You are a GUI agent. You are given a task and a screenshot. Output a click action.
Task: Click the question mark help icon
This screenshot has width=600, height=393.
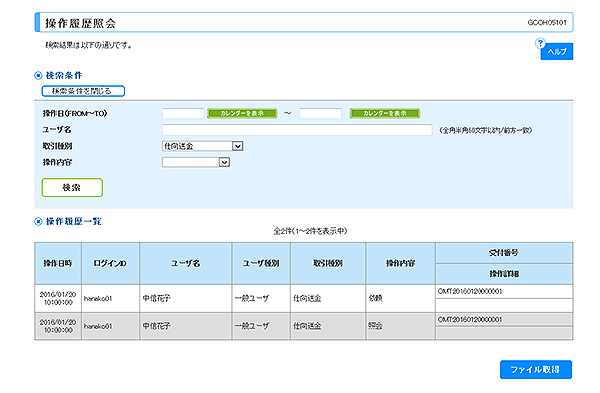click(540, 43)
